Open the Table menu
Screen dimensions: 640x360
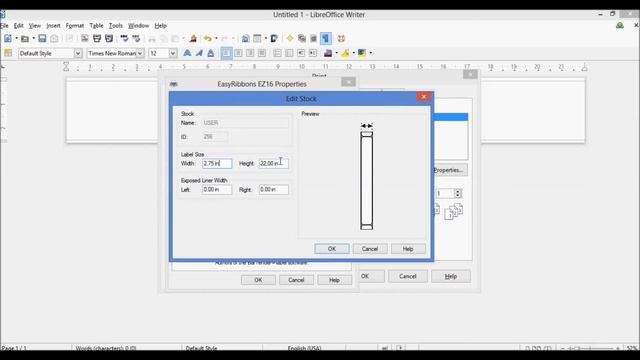96,25
